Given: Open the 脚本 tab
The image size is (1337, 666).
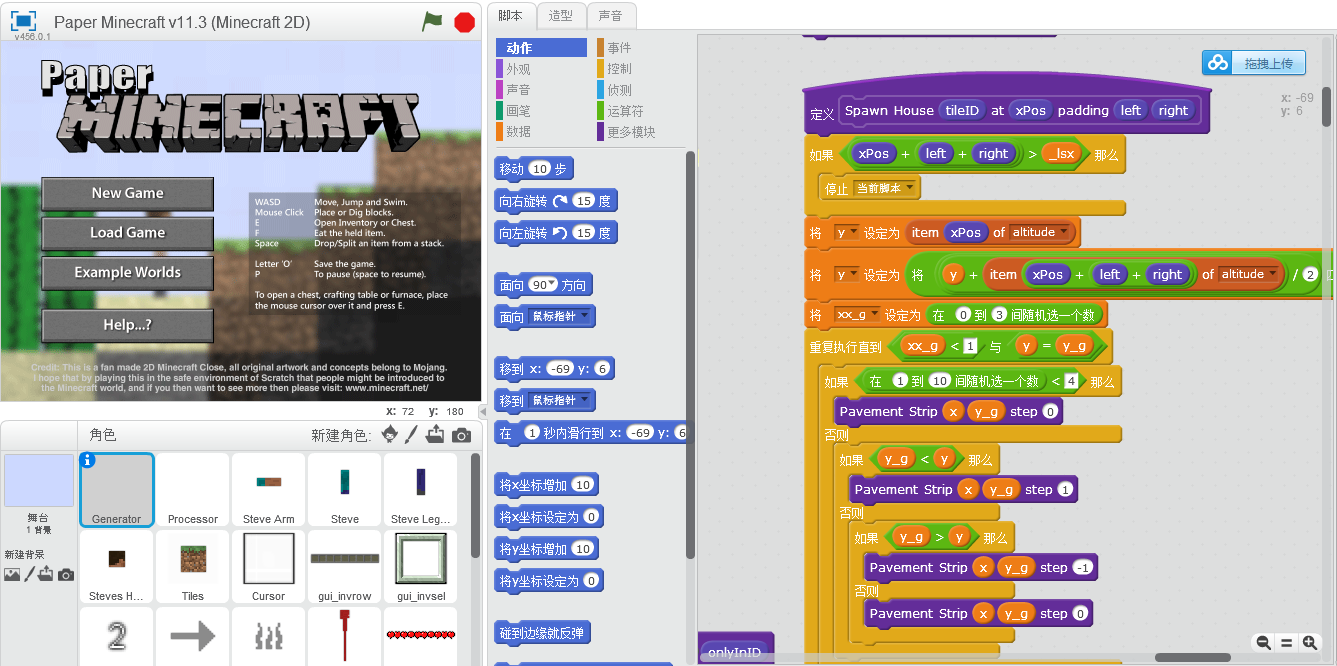Looking at the screenshot, I should (510, 15).
